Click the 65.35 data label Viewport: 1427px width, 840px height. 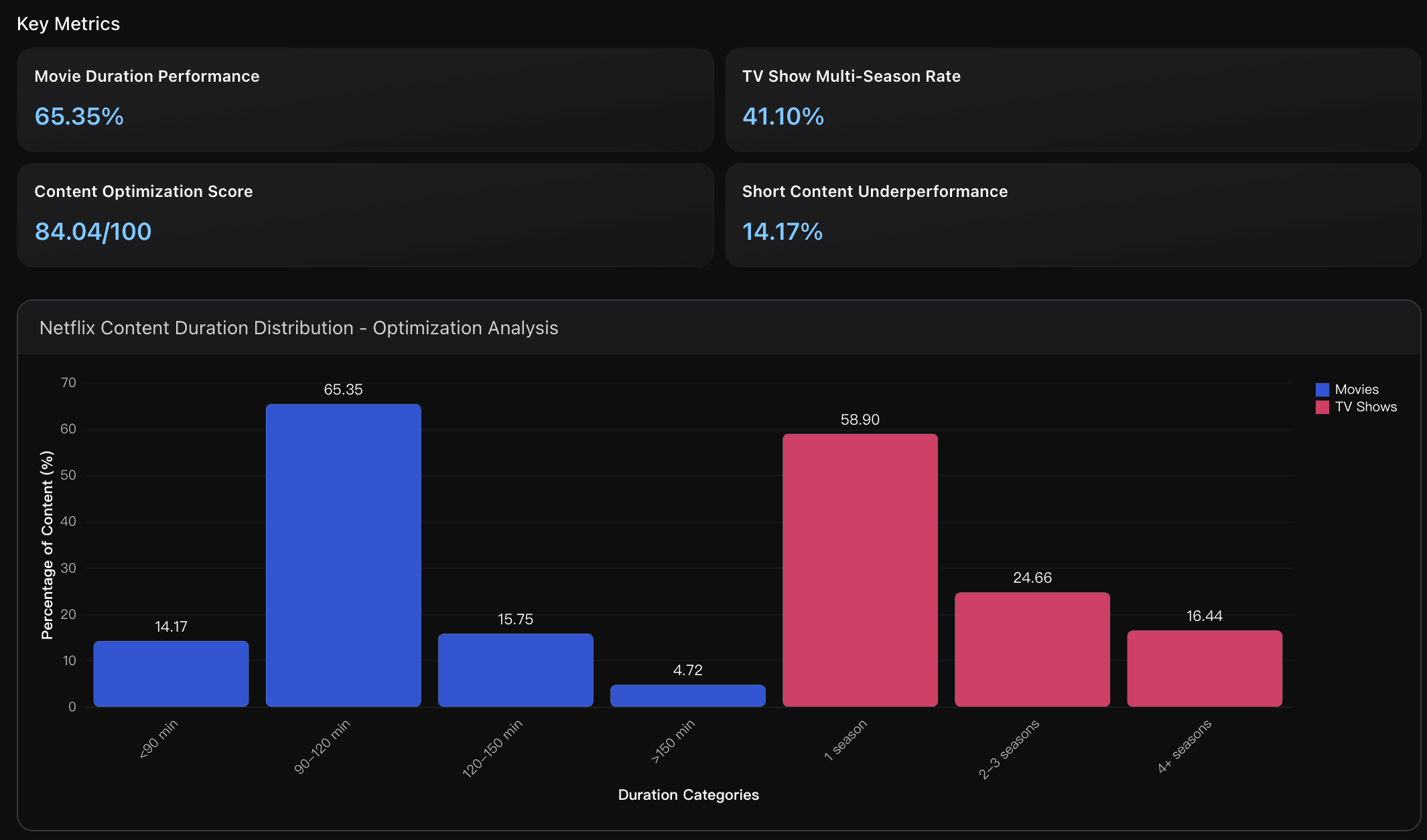tap(342, 389)
